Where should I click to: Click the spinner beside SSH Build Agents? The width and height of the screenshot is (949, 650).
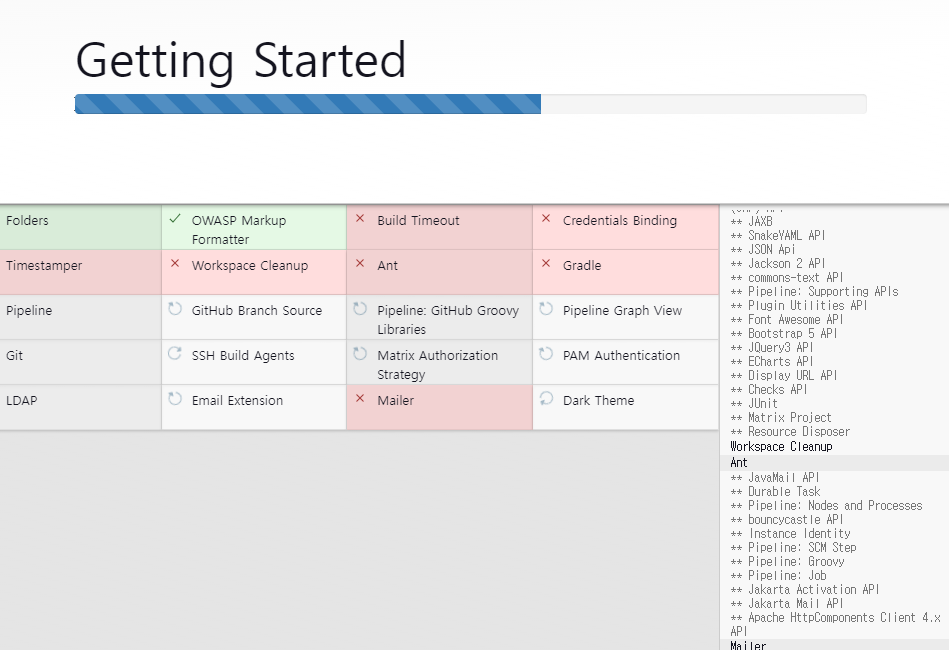click(175, 353)
